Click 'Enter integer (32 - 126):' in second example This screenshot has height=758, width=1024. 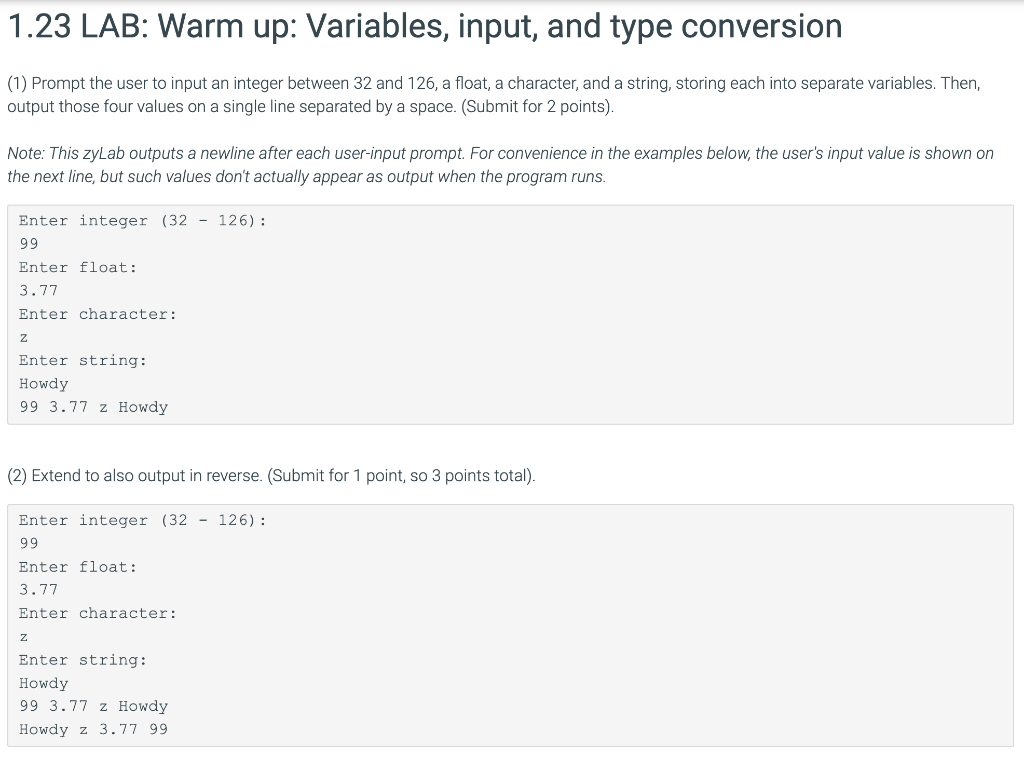[142, 520]
